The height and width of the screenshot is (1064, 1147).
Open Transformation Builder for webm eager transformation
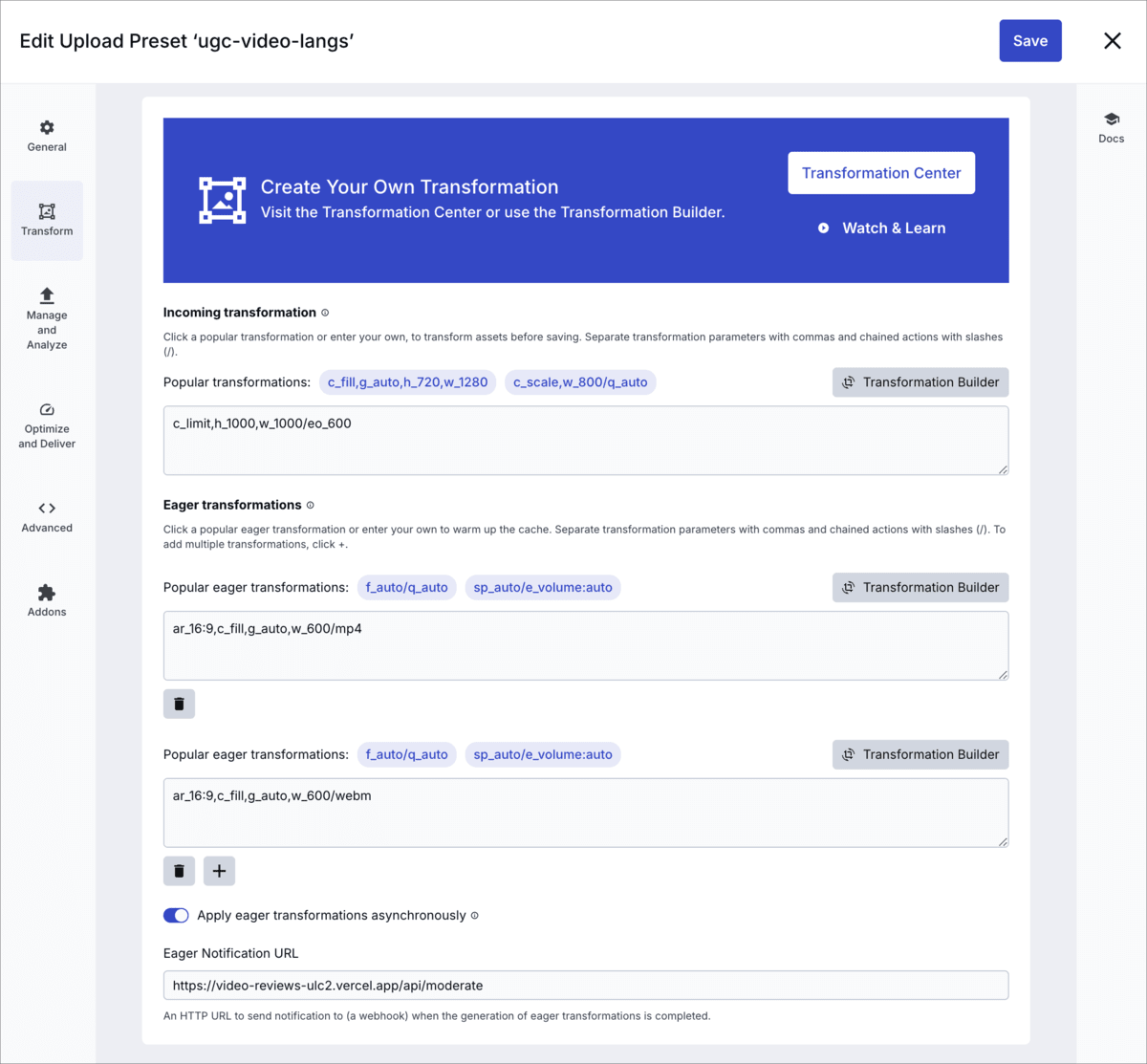920,754
